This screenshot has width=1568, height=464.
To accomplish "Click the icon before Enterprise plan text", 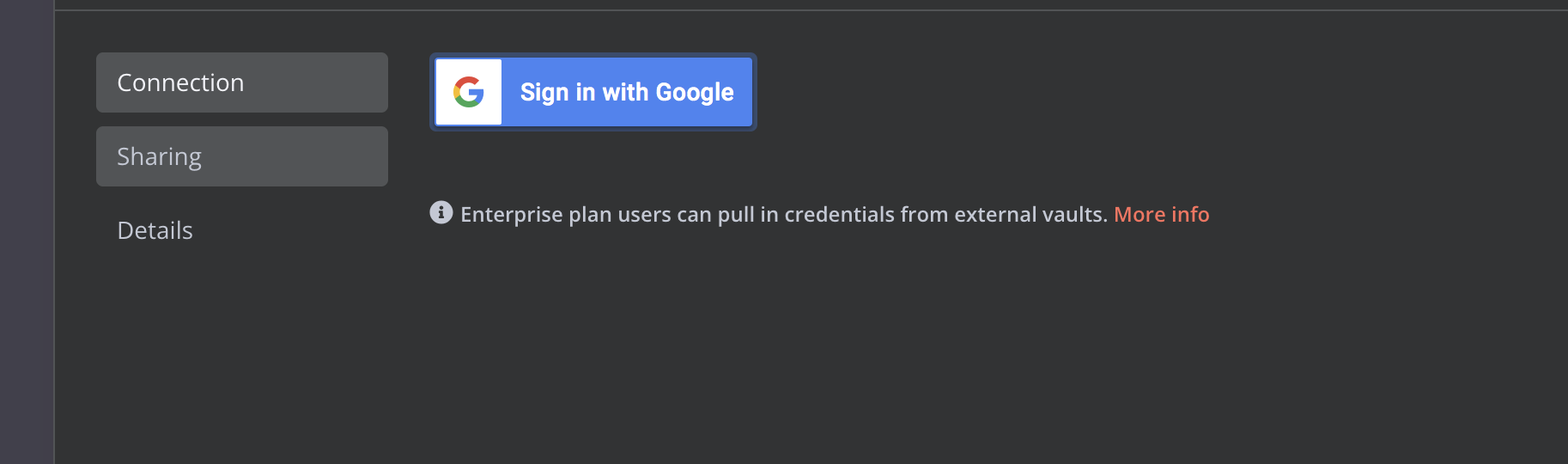I will (x=441, y=212).
